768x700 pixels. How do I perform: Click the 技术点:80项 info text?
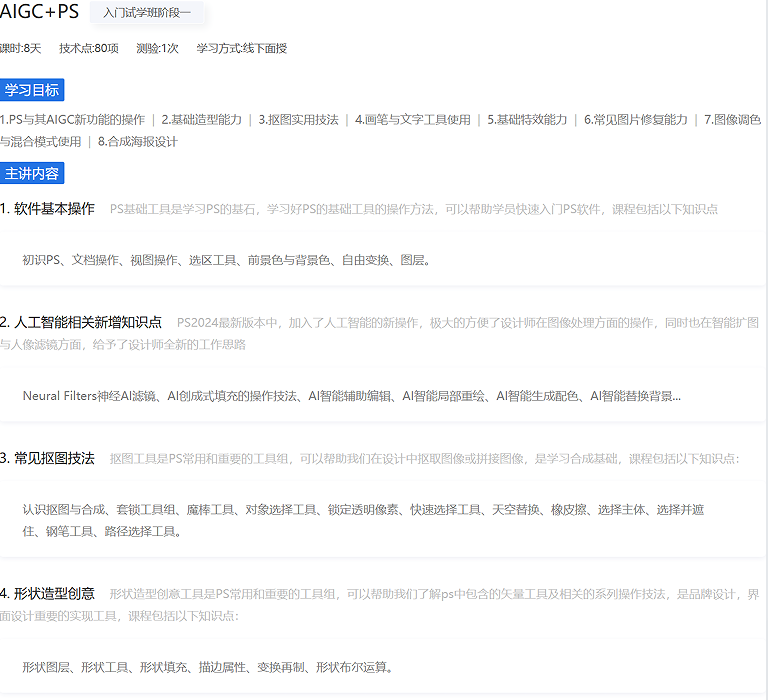[x=89, y=48]
